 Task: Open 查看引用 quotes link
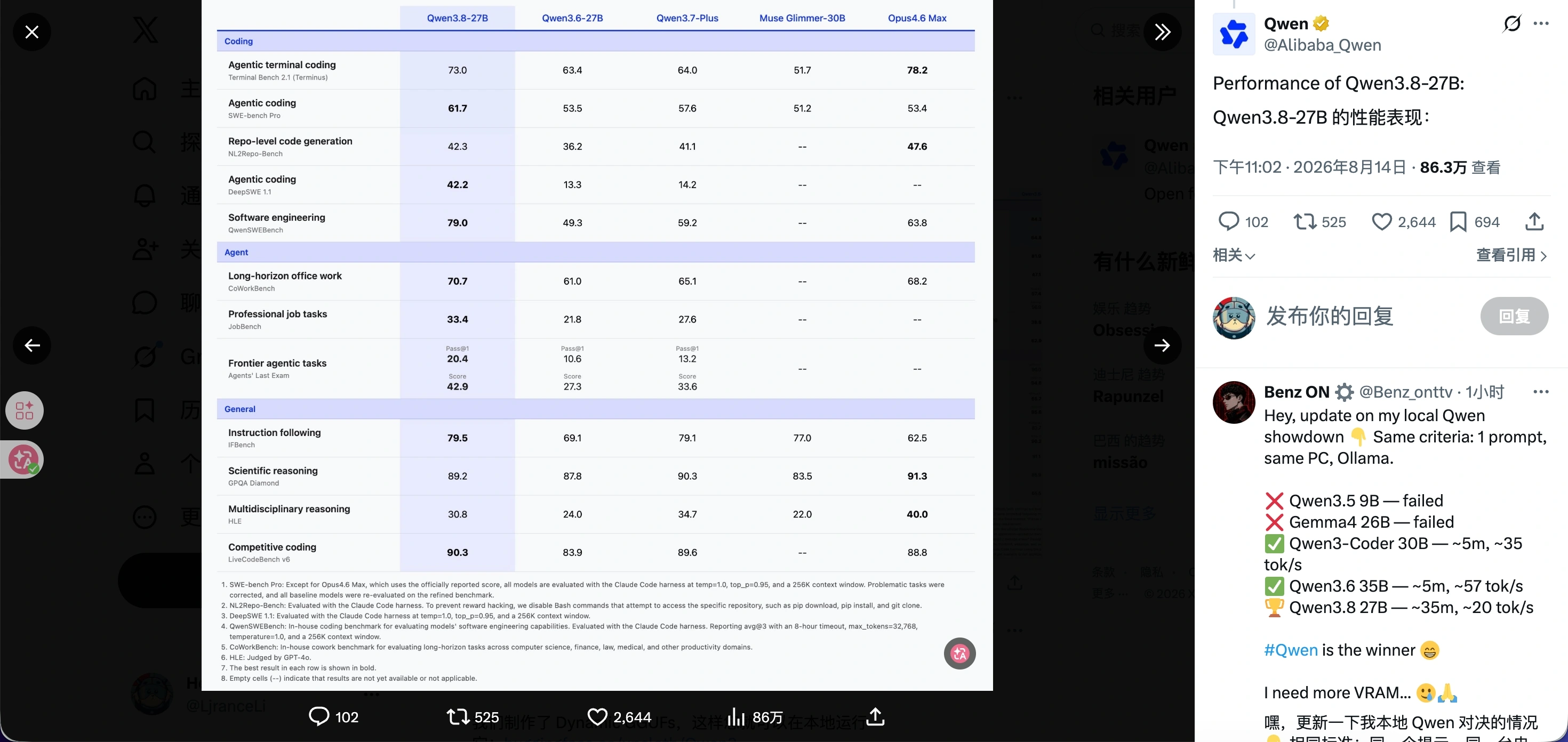1511,255
